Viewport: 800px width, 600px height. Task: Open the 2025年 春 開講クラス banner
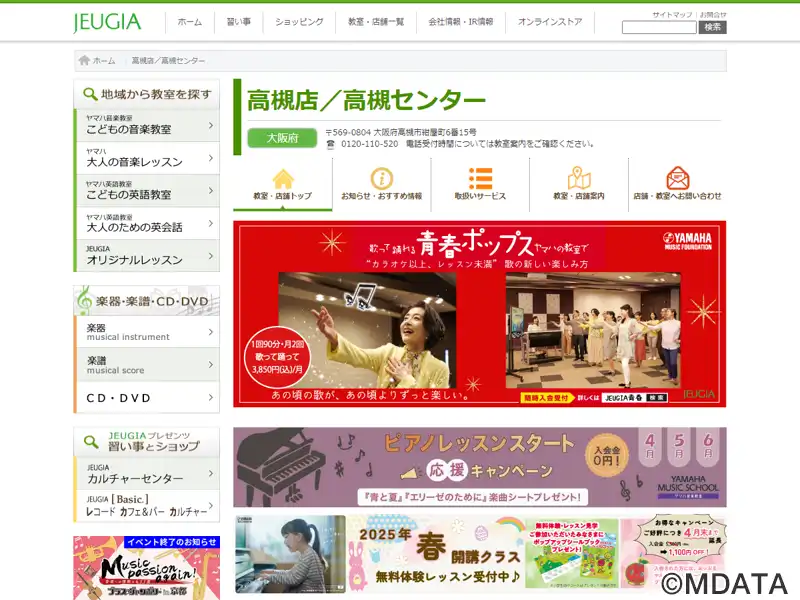click(x=480, y=555)
